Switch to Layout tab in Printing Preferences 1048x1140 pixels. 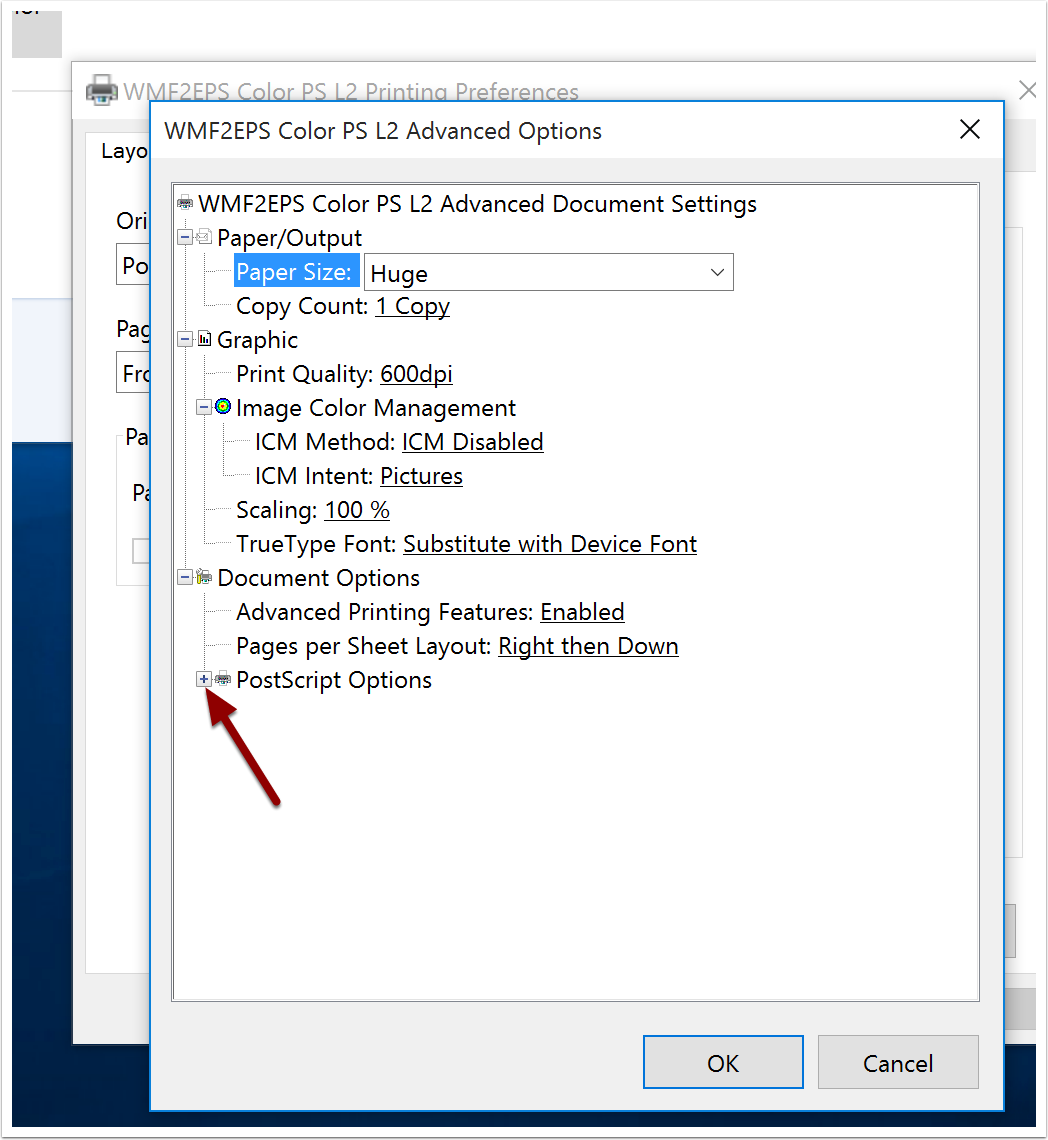(x=124, y=151)
